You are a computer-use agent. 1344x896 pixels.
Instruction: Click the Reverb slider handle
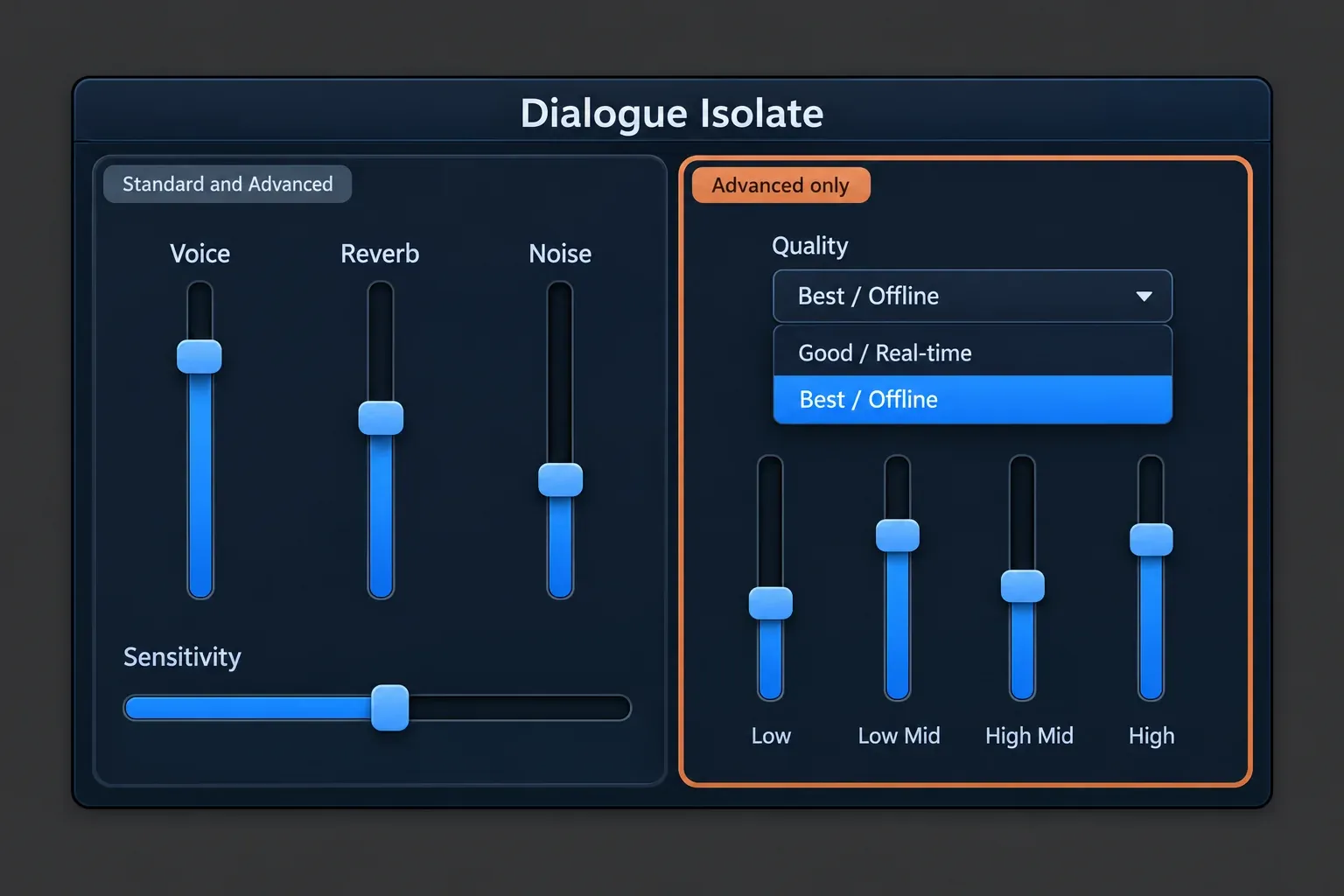tap(381, 418)
